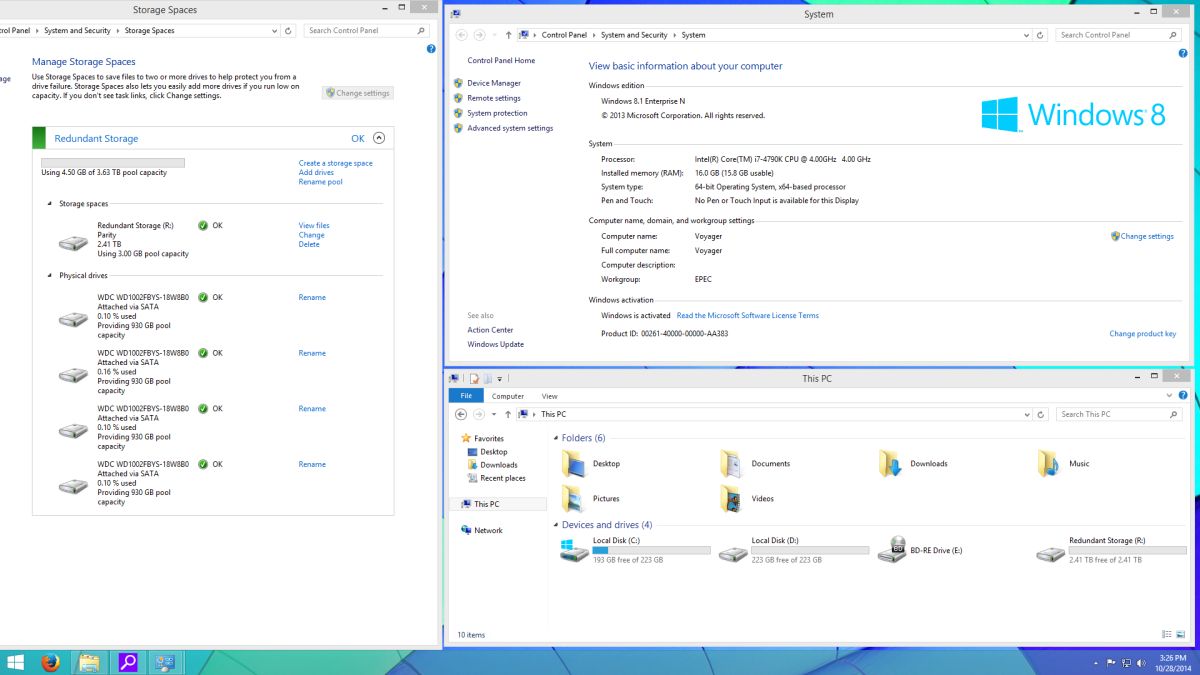Open address dropdown in This PC window
The height and width of the screenshot is (675, 1200).
point(1026,414)
